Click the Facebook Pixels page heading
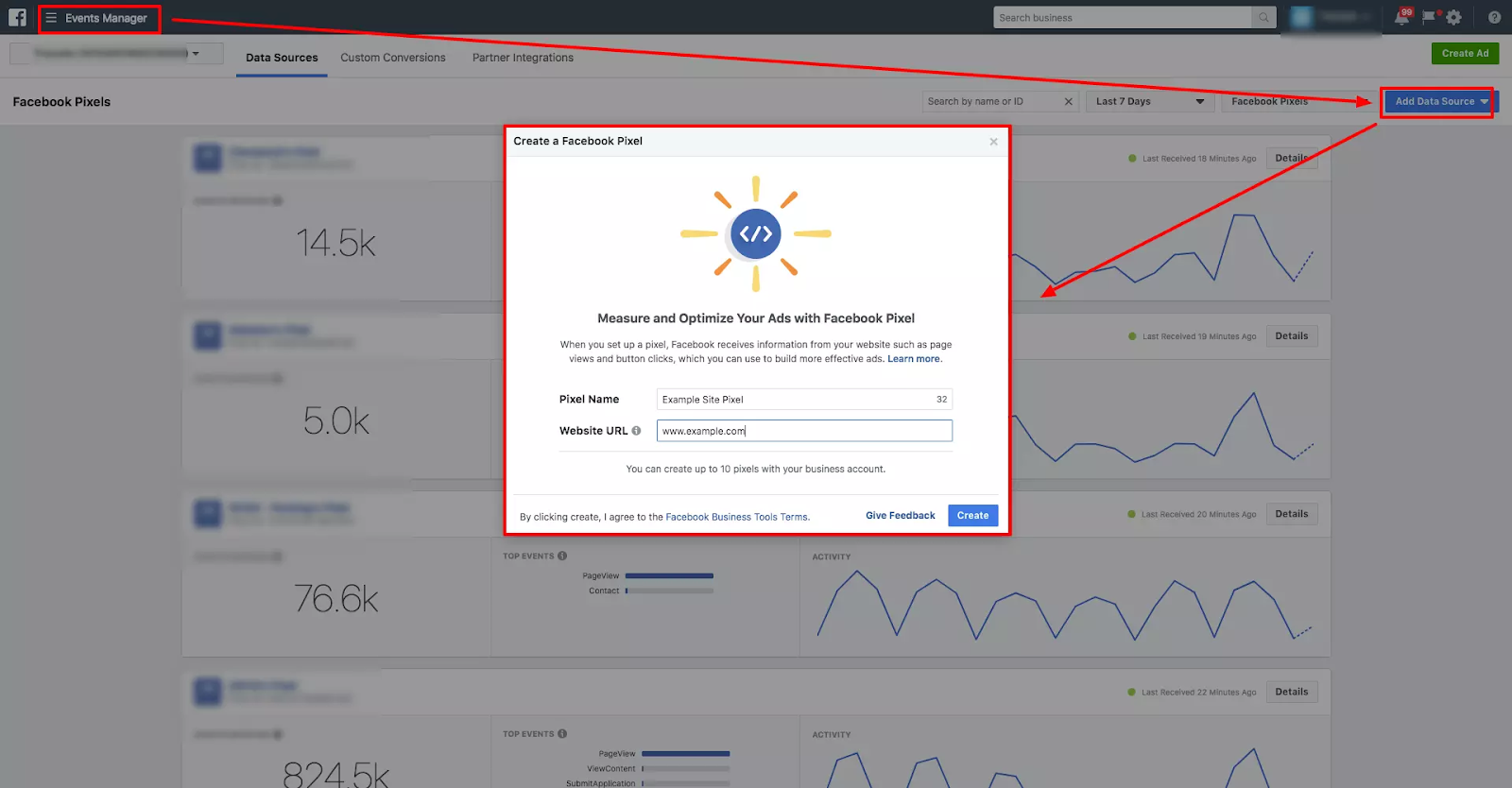 click(61, 102)
